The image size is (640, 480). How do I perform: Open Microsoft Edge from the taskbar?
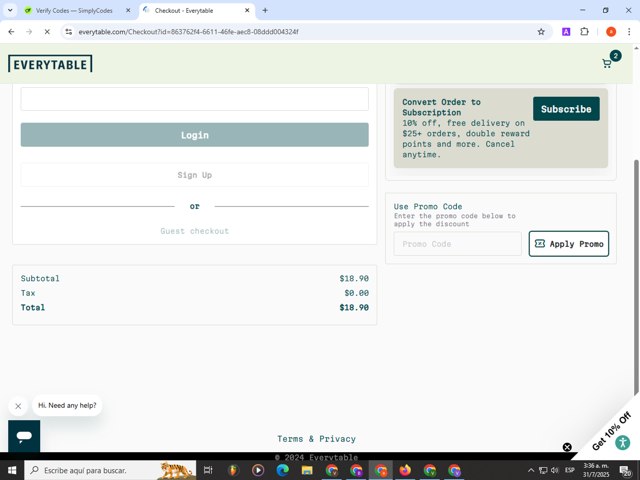(x=282, y=470)
